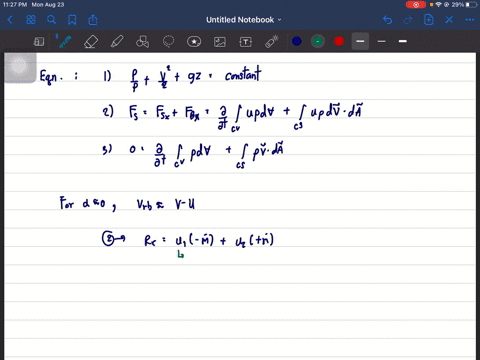Image resolution: width=480 pixels, height=360 pixels.
Task: Select the thick third stroke thickness
Action: click(403, 41)
